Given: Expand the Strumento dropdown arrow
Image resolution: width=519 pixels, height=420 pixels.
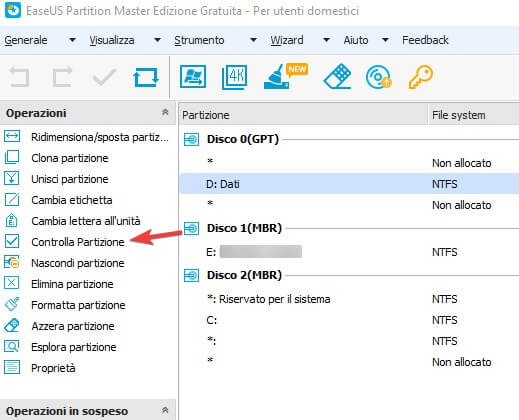Looking at the screenshot, I should point(253,40).
